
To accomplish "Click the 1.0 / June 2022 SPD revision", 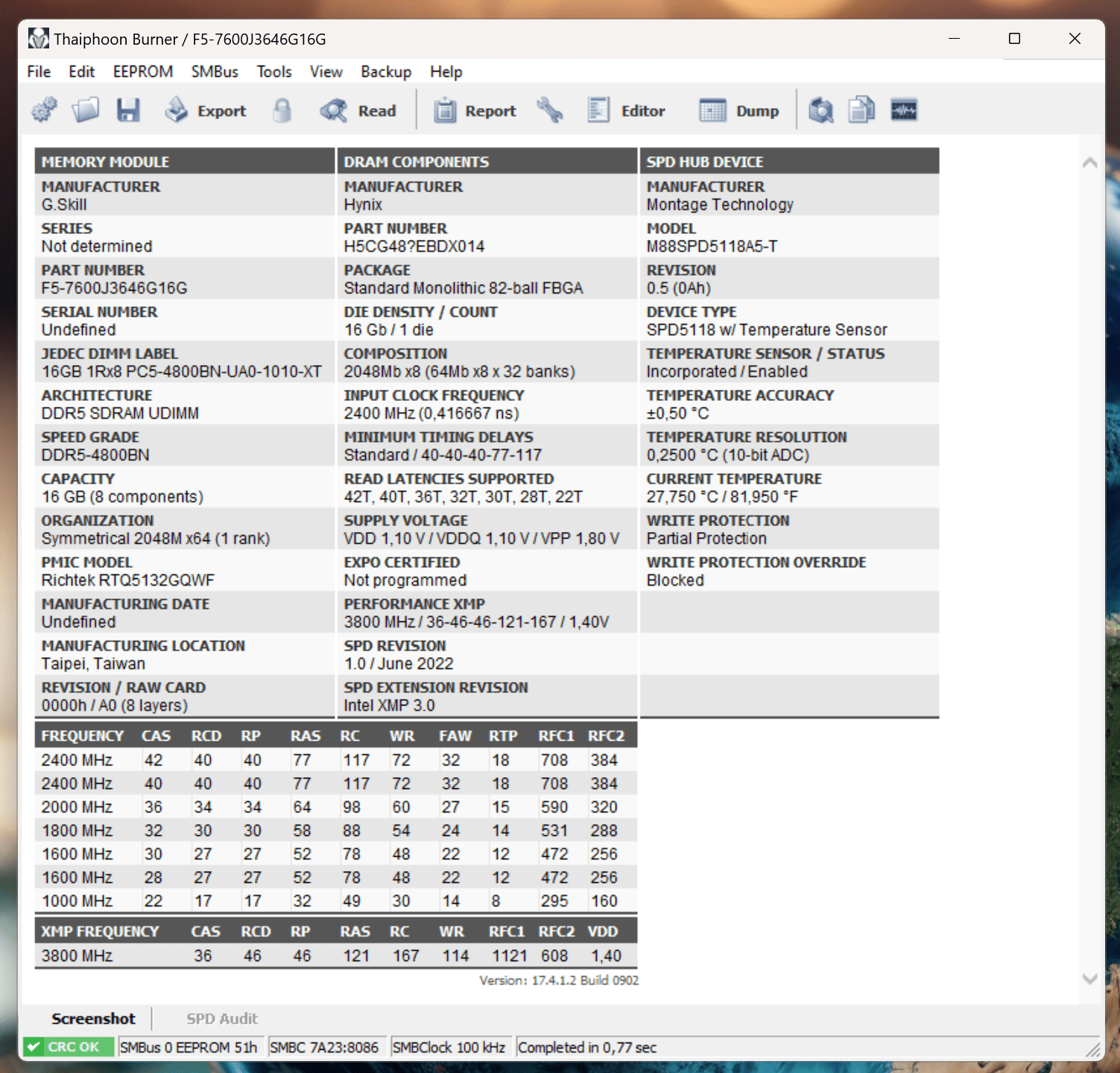I will (398, 663).
